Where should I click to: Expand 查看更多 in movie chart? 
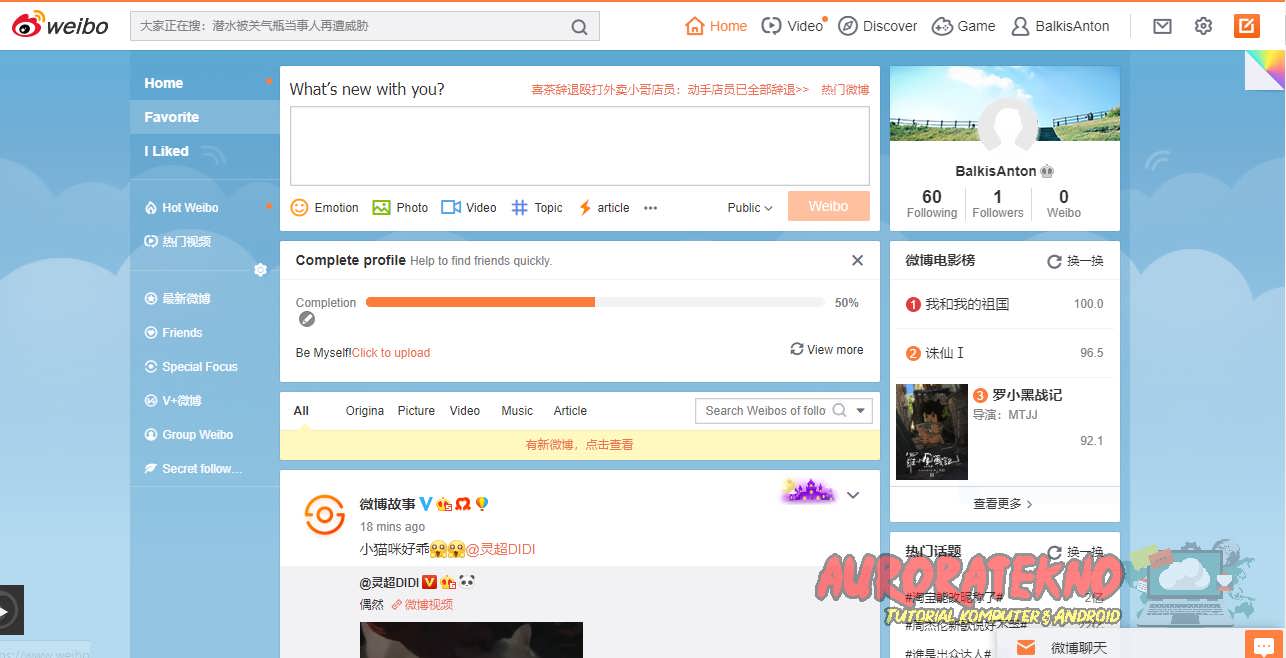click(1004, 504)
